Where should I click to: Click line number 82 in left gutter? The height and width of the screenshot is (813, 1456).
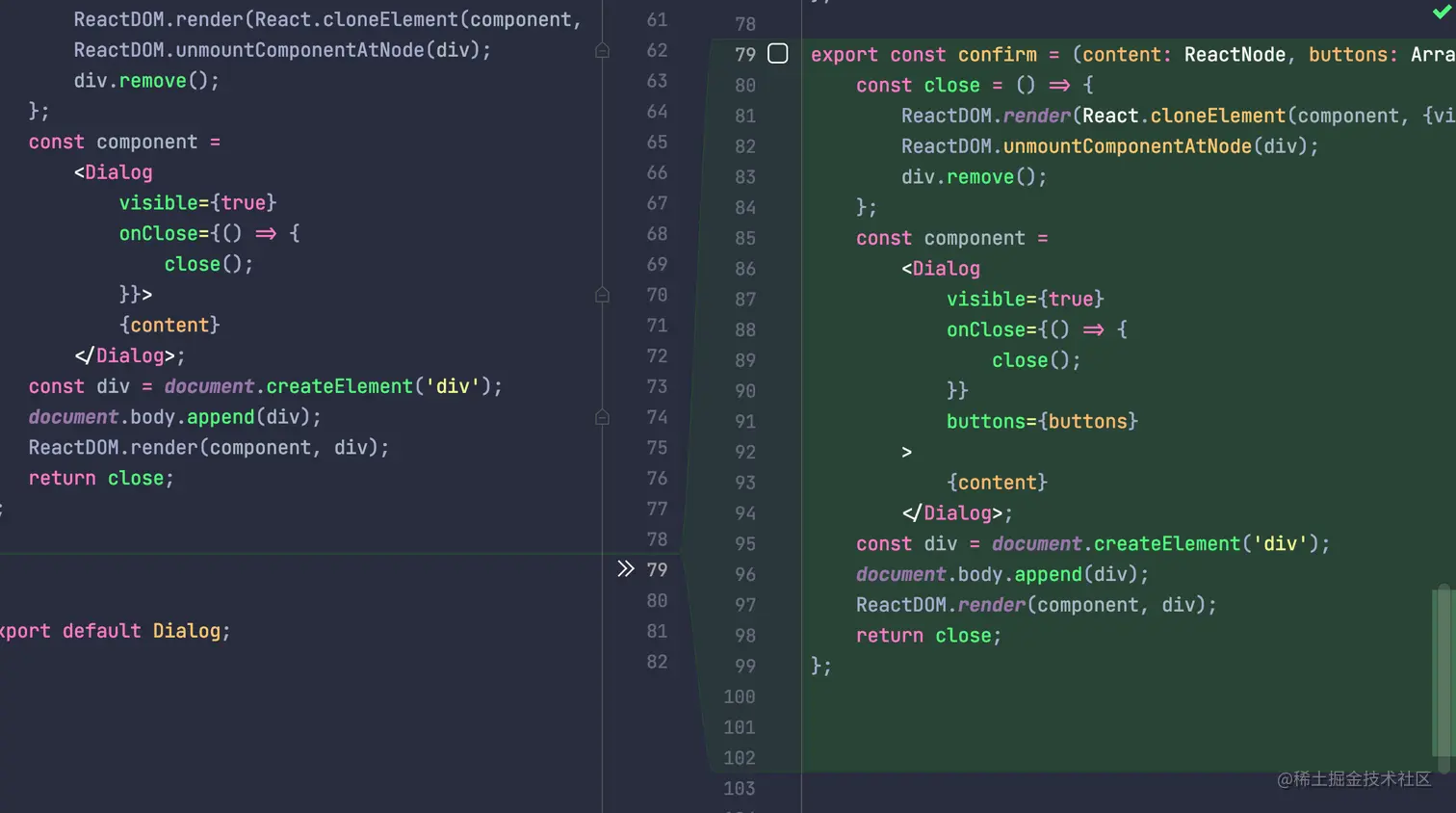[657, 662]
